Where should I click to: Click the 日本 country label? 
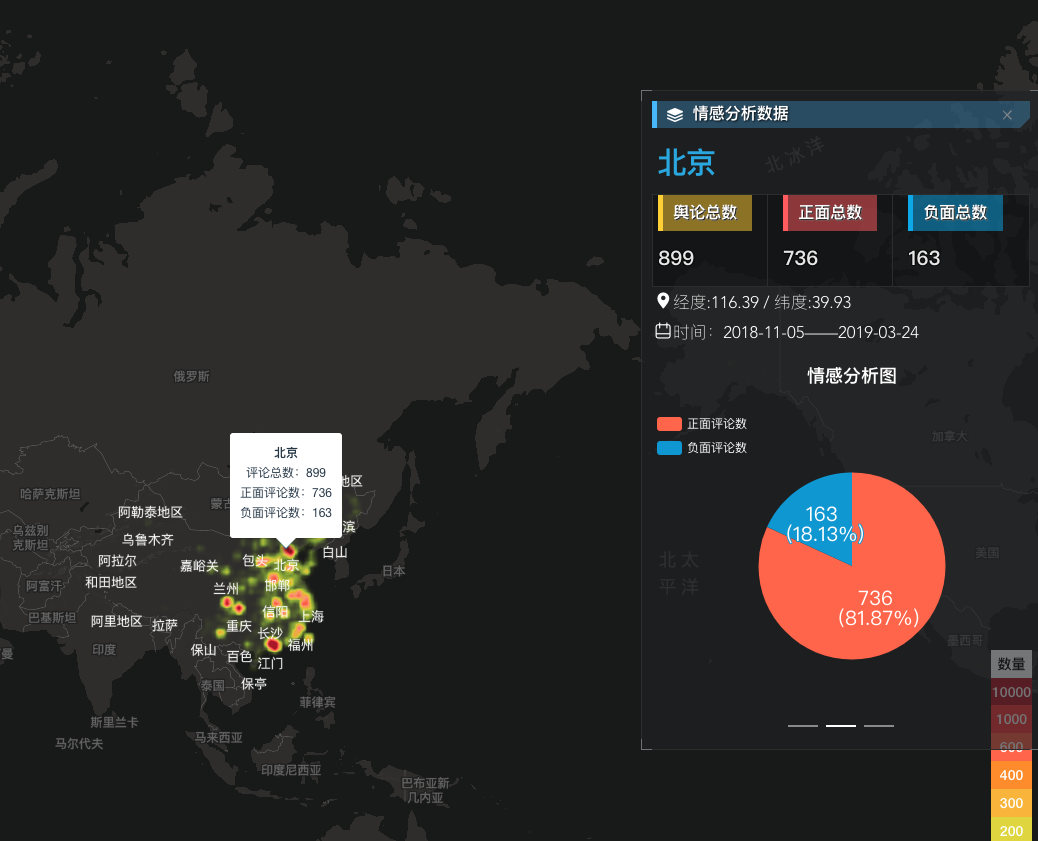click(x=394, y=571)
